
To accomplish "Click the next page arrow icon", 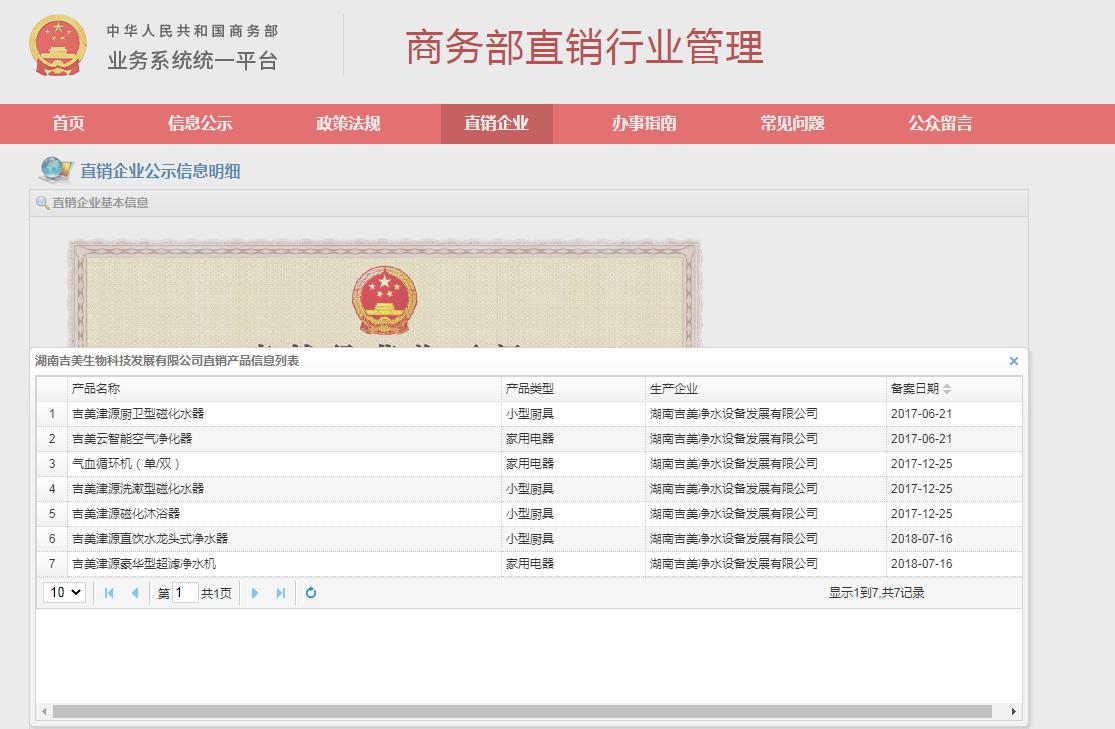I will click(254, 593).
